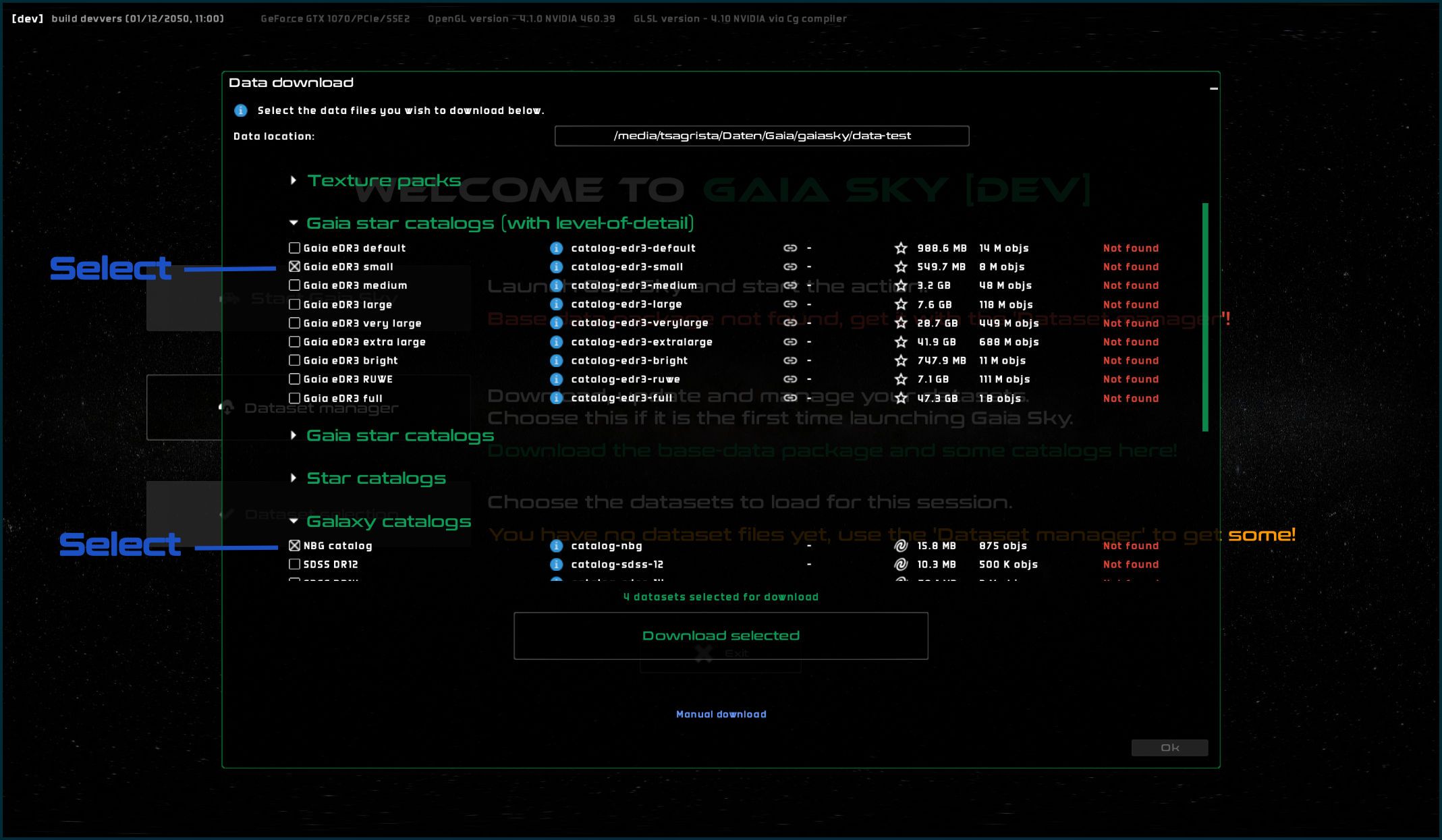This screenshot has height=840, width=1442.
Task: Click Download selected button
Action: coord(721,636)
